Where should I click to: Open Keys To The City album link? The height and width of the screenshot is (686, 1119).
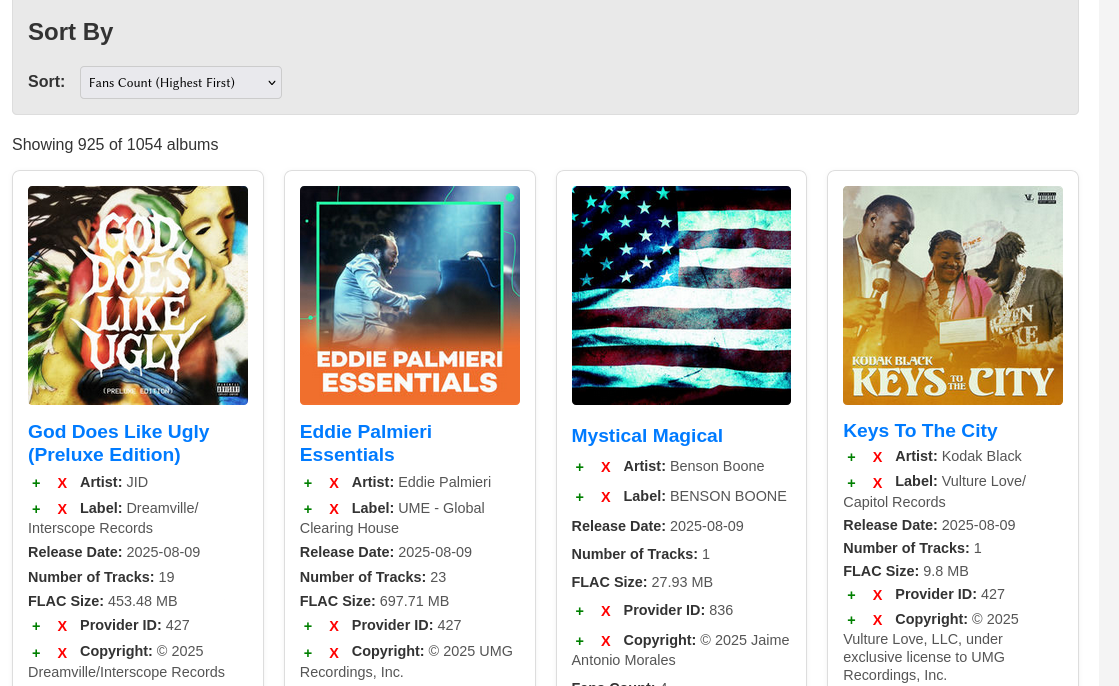click(920, 430)
